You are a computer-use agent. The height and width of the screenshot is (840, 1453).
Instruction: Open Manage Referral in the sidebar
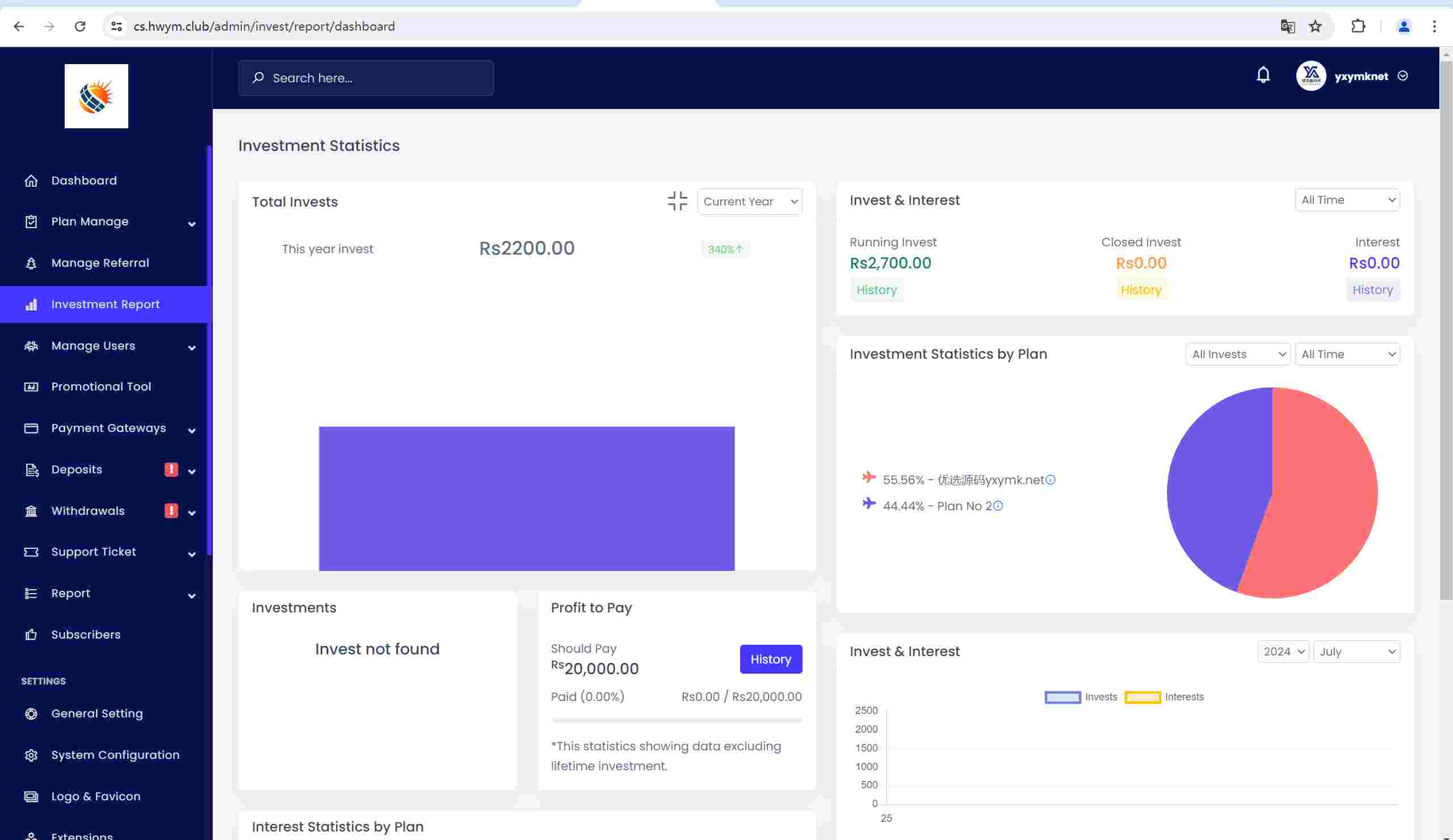click(100, 263)
